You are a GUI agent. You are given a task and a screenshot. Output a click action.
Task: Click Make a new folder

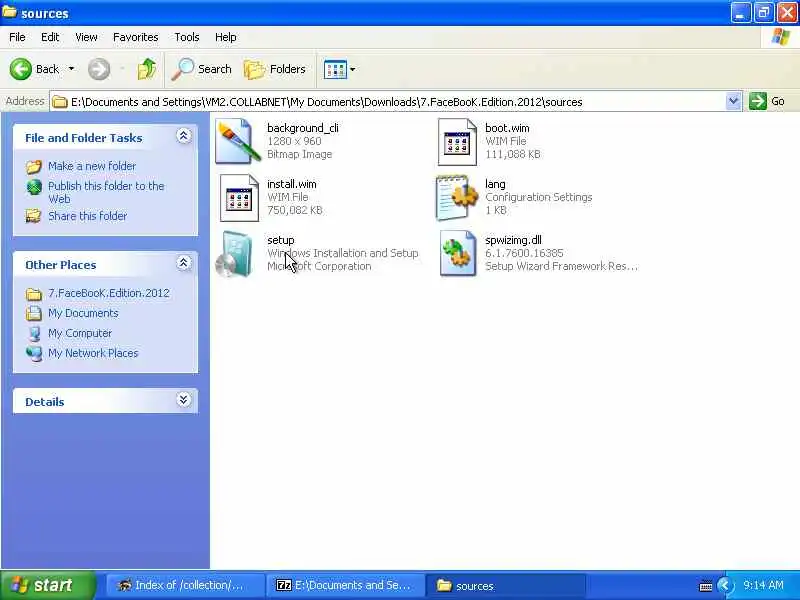92,166
